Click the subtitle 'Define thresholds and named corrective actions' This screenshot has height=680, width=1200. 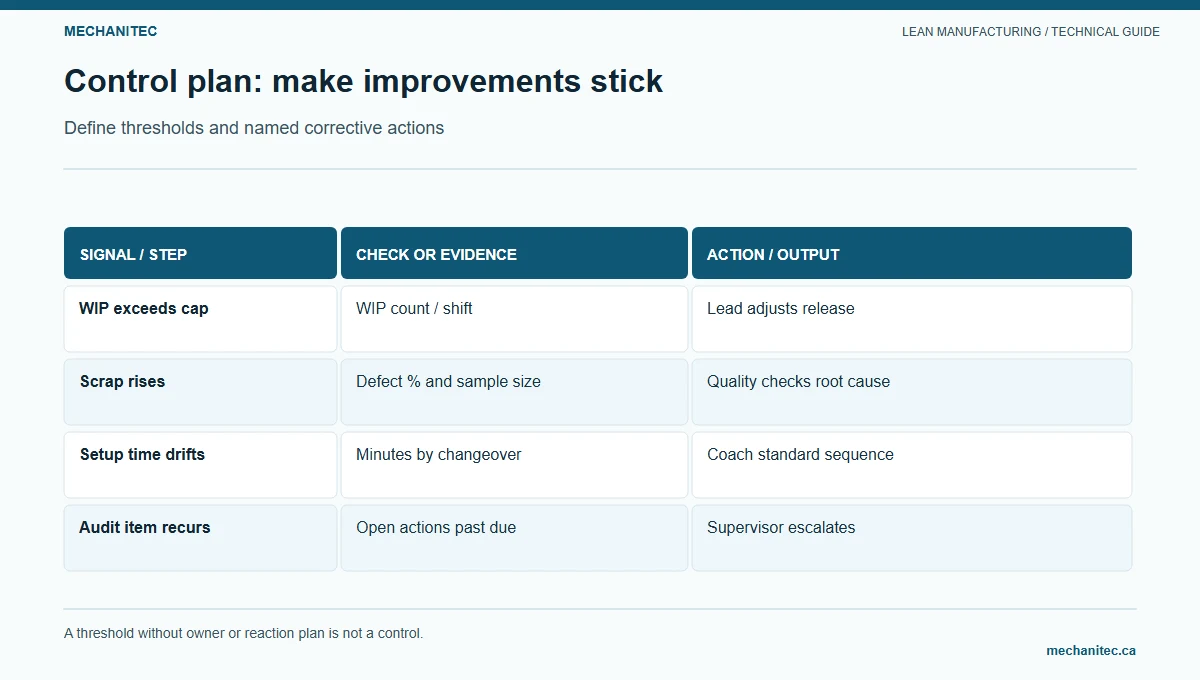pyautogui.click(x=254, y=128)
